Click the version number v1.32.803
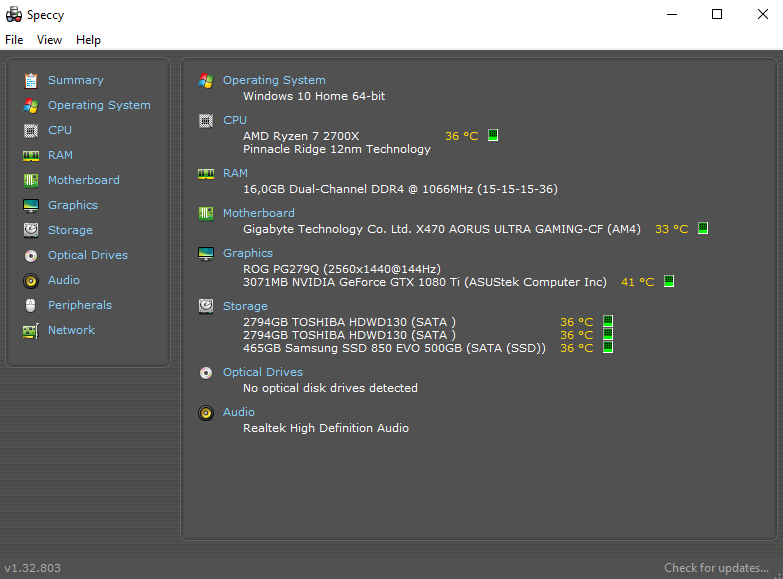Screen dimensions: 783x579 (x=32, y=568)
